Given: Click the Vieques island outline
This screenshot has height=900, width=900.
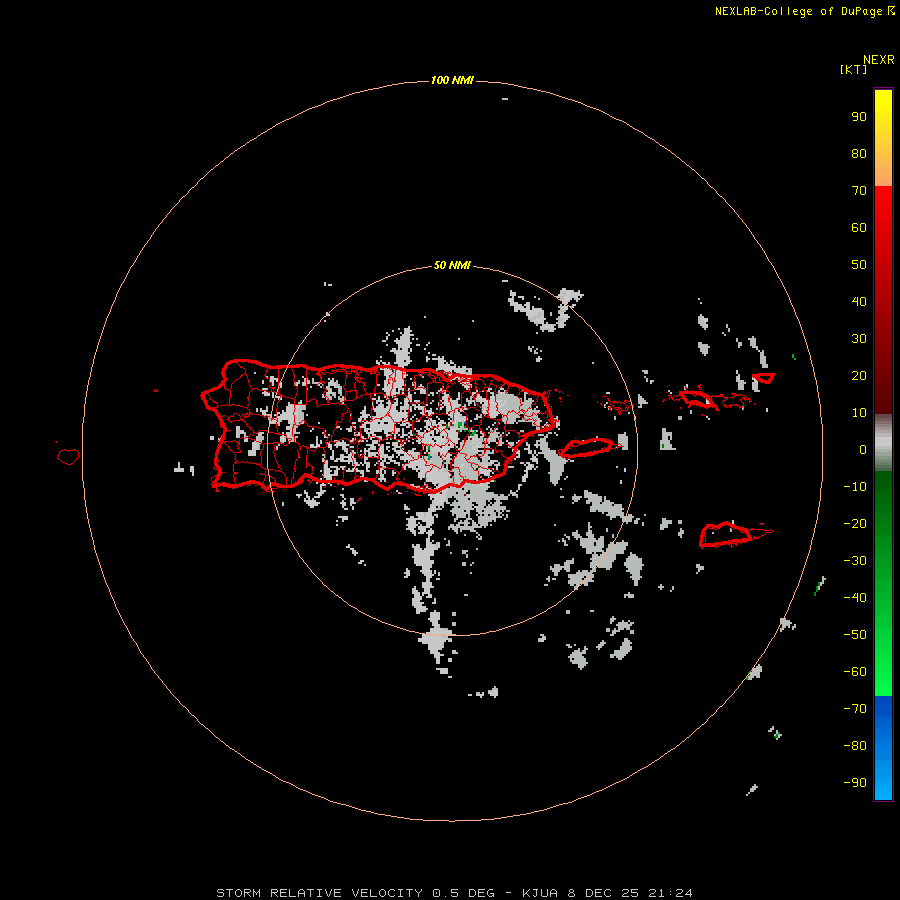Looking at the screenshot, I should click(588, 447).
